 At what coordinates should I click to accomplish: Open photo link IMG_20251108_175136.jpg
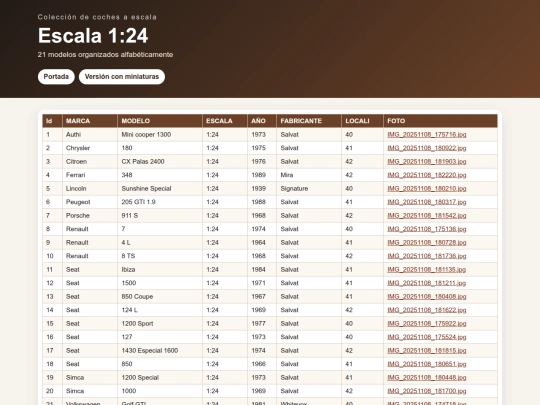tap(426, 229)
